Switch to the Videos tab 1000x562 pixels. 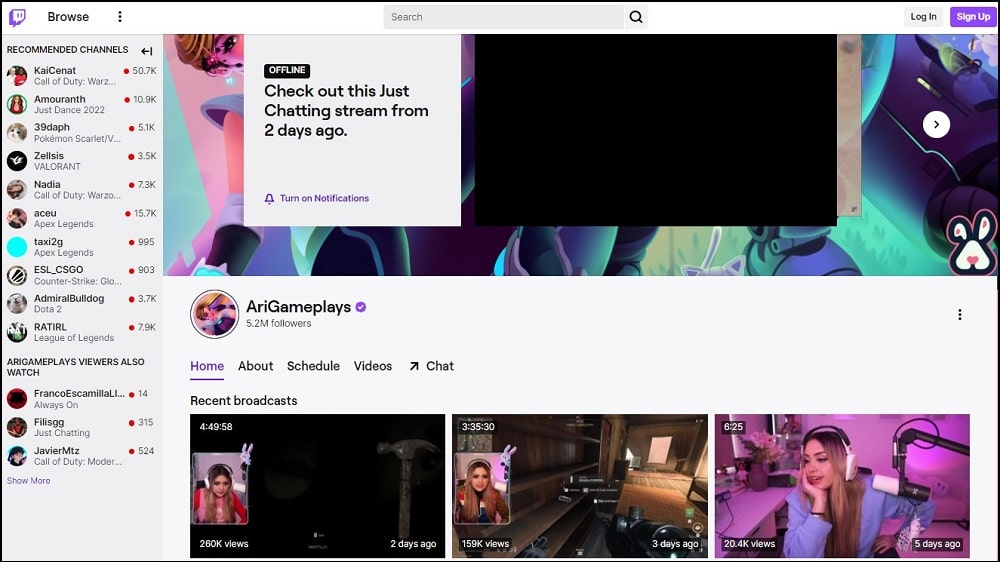[x=373, y=366]
